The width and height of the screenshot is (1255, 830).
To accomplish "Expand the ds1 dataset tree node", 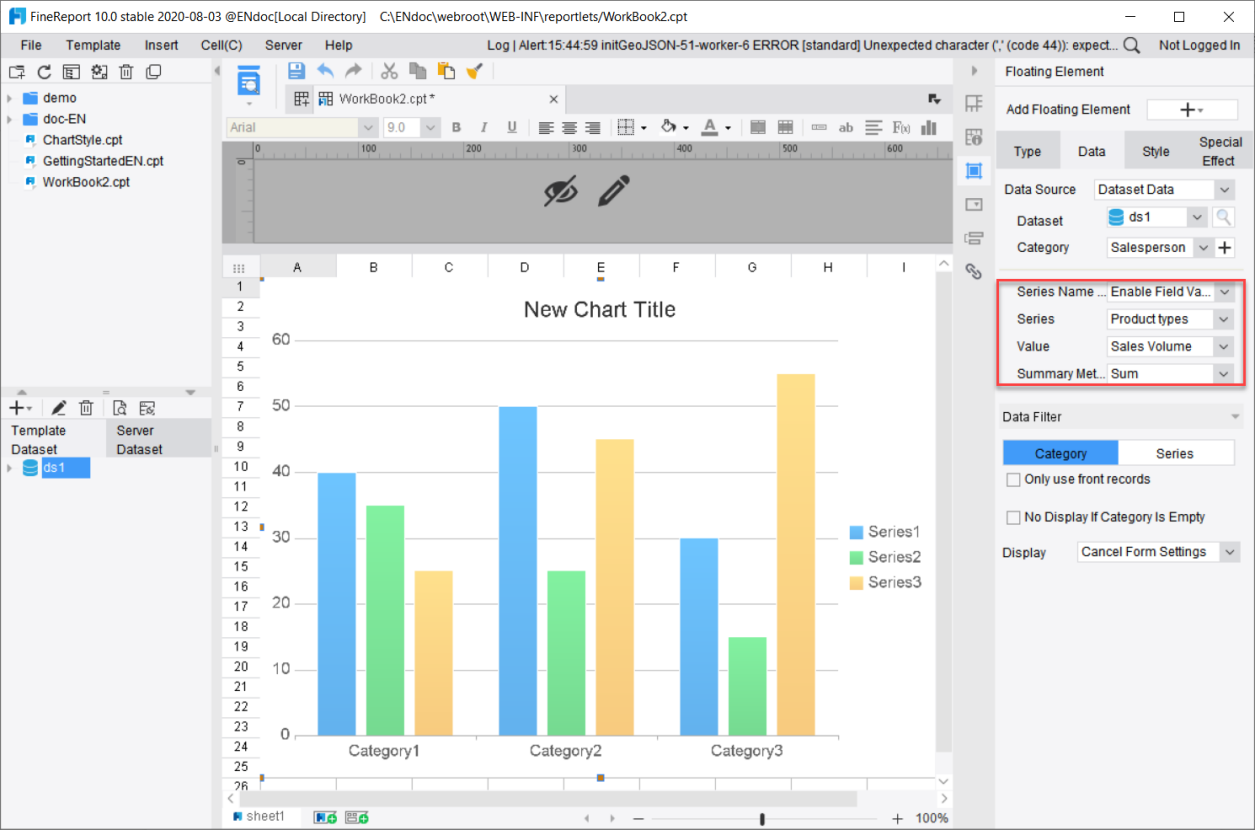I will (9, 468).
